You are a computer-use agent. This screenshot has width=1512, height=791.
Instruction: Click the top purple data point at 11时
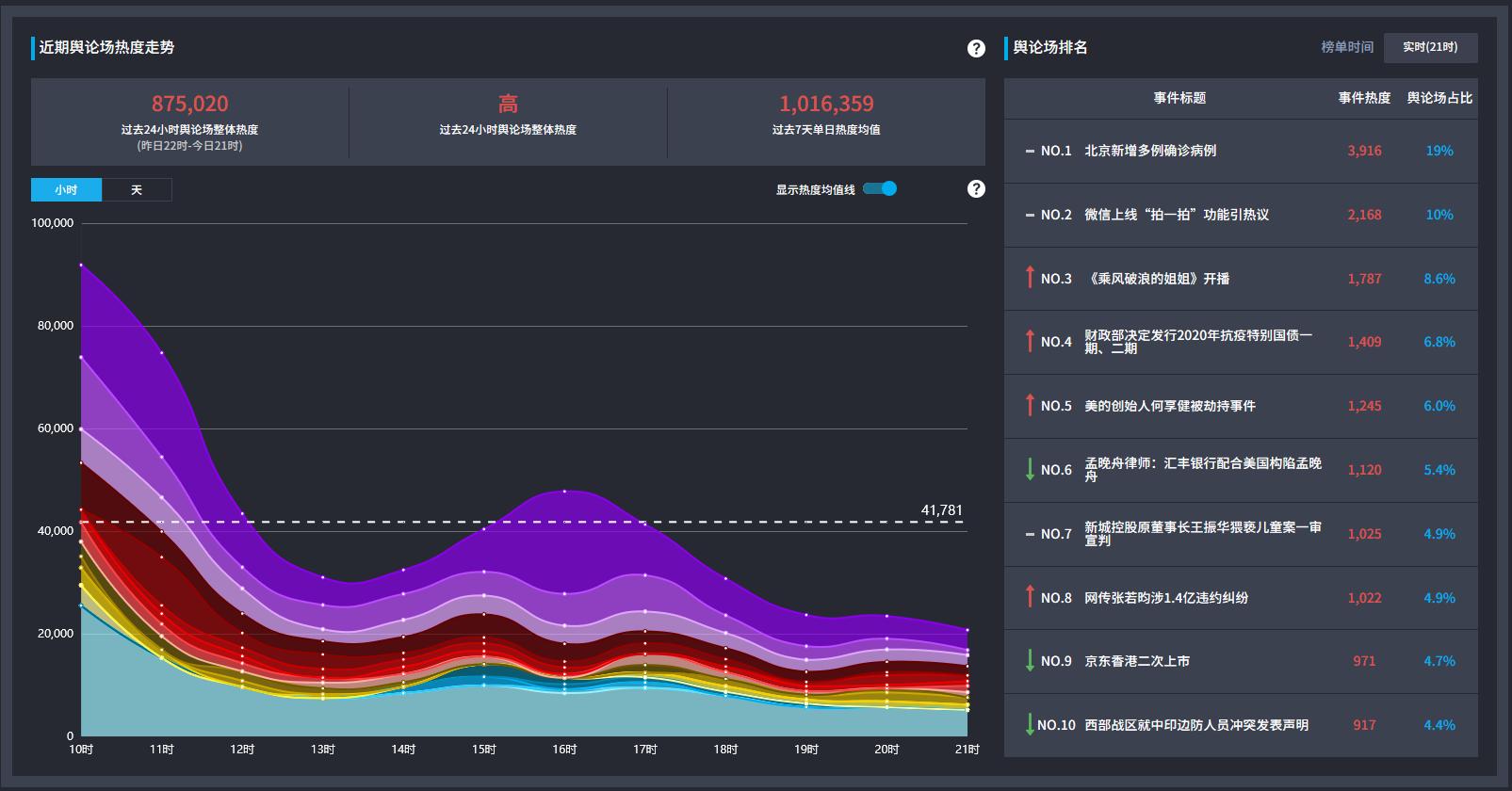(162, 353)
